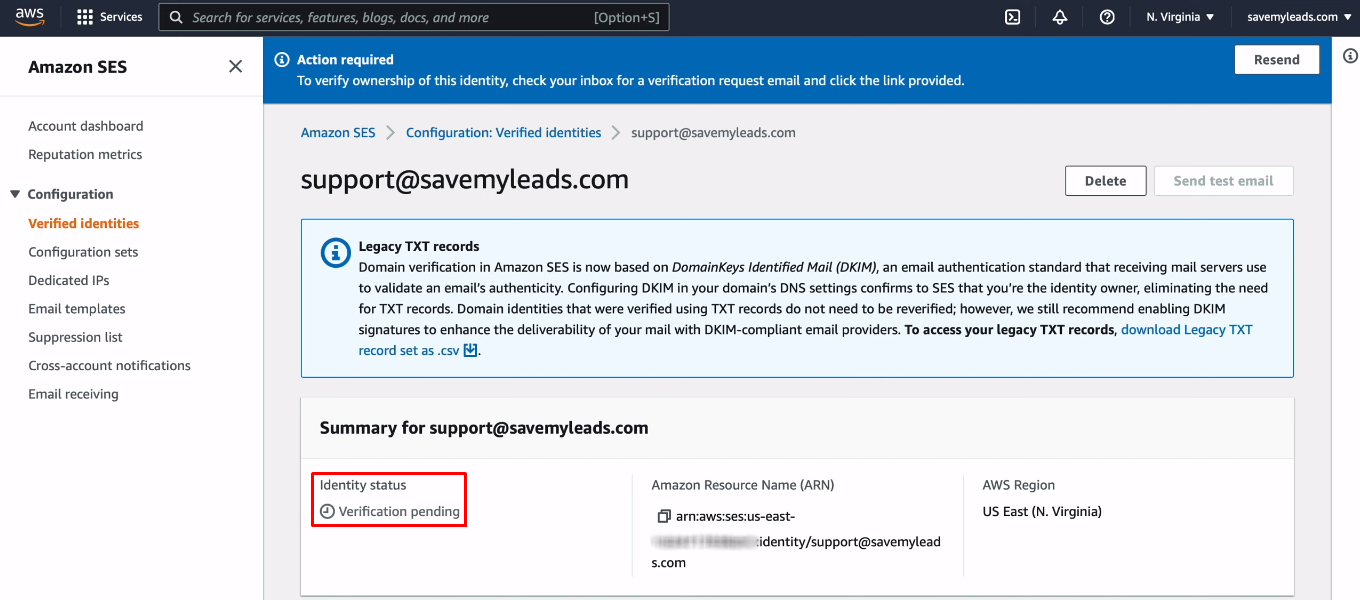
Task: Click the Delete button
Action: pyautogui.click(x=1106, y=181)
